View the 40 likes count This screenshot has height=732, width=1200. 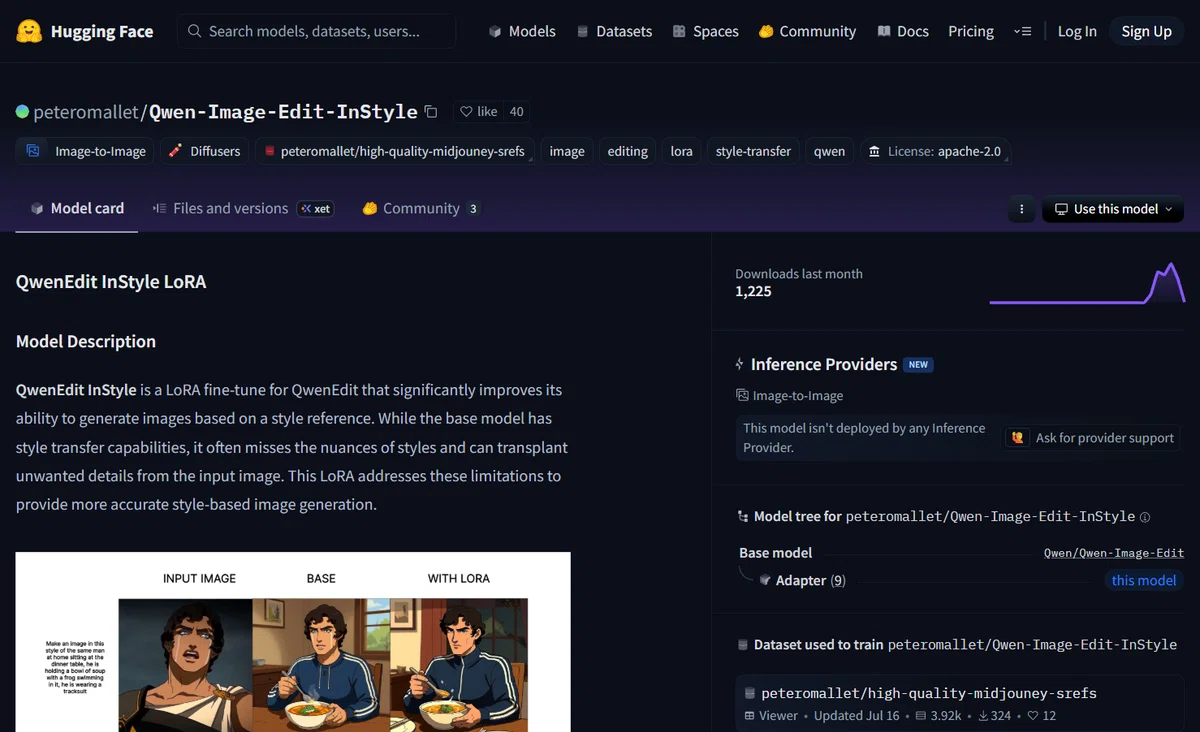tap(516, 111)
